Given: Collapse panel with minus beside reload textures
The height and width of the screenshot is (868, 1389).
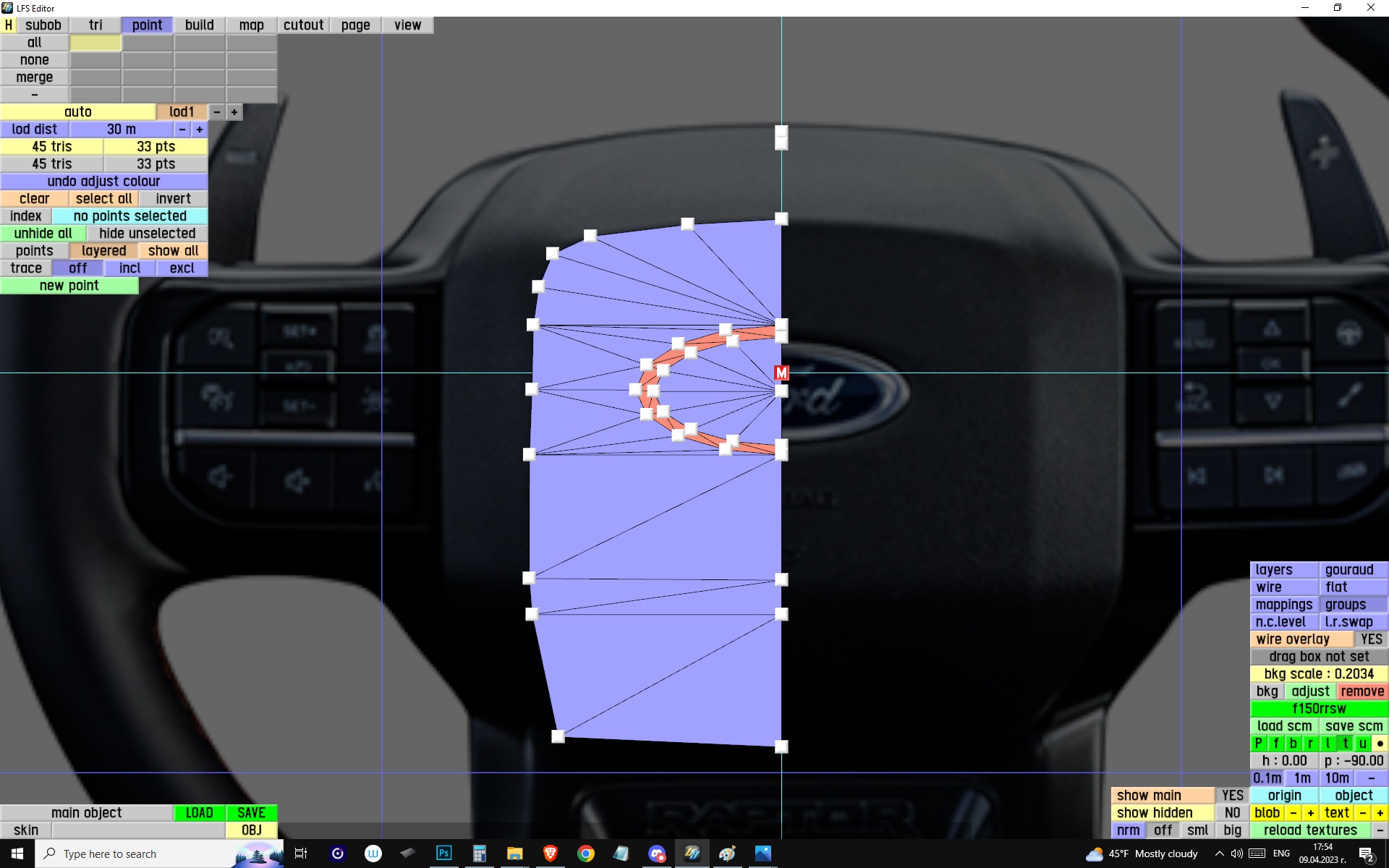Looking at the screenshot, I should pyautogui.click(x=1380, y=830).
